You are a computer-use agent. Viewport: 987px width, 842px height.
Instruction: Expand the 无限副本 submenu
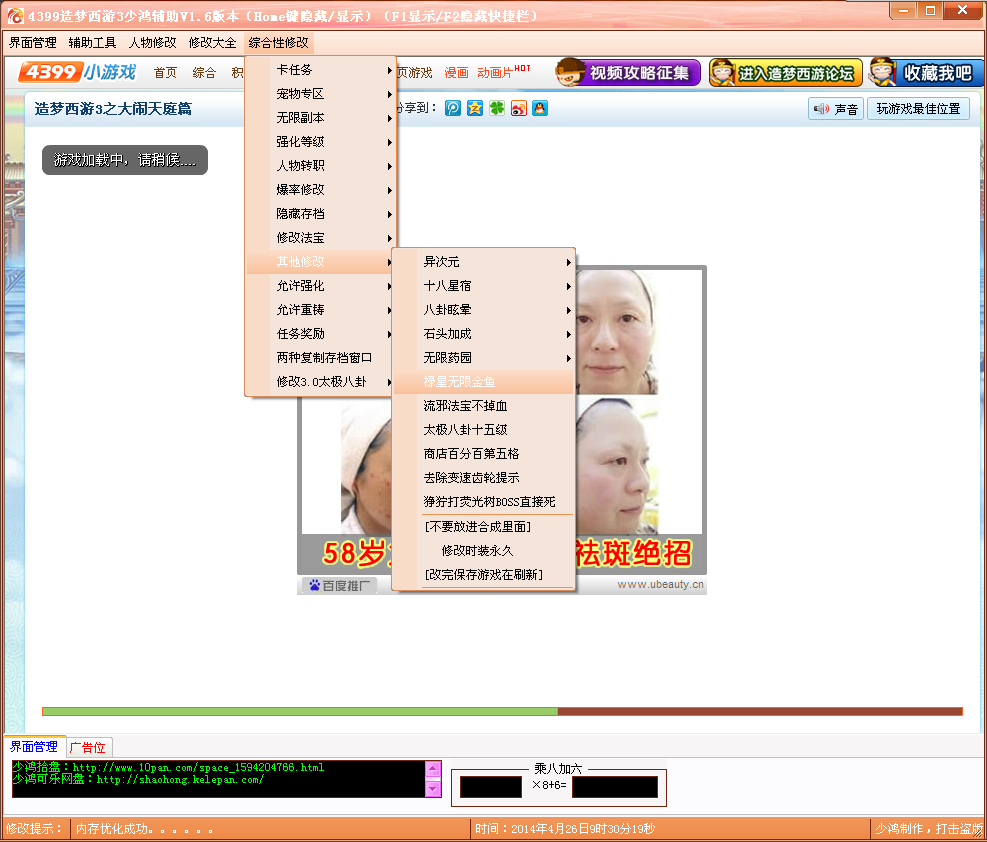pos(320,118)
